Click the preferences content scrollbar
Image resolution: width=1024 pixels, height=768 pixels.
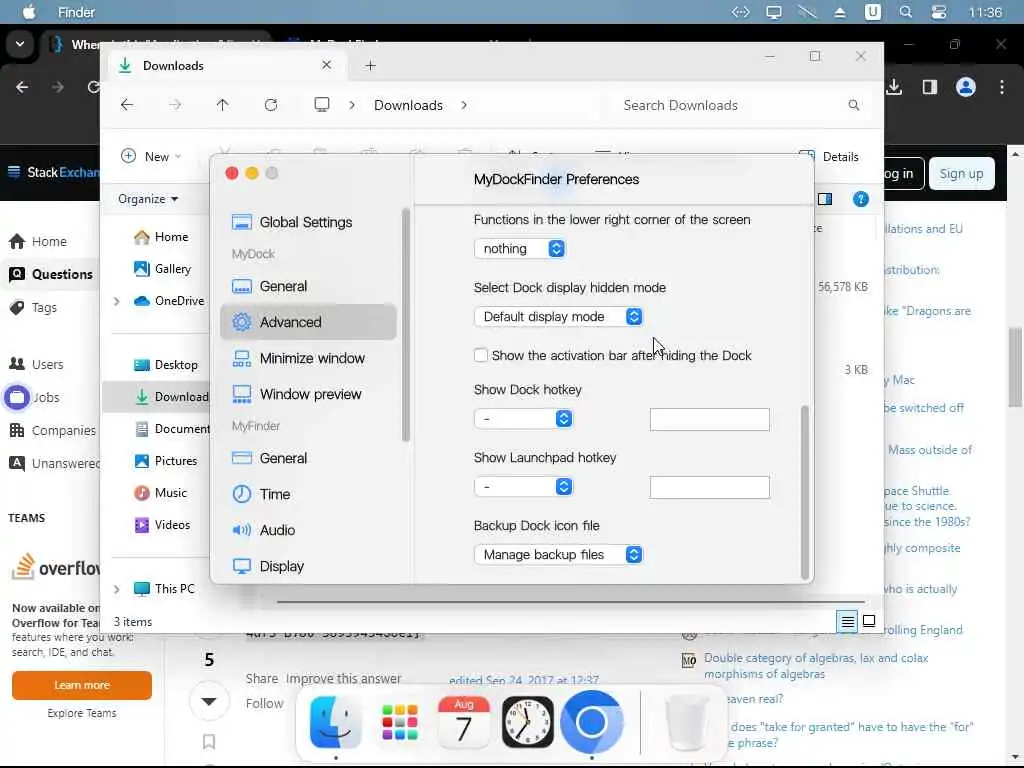click(x=805, y=492)
